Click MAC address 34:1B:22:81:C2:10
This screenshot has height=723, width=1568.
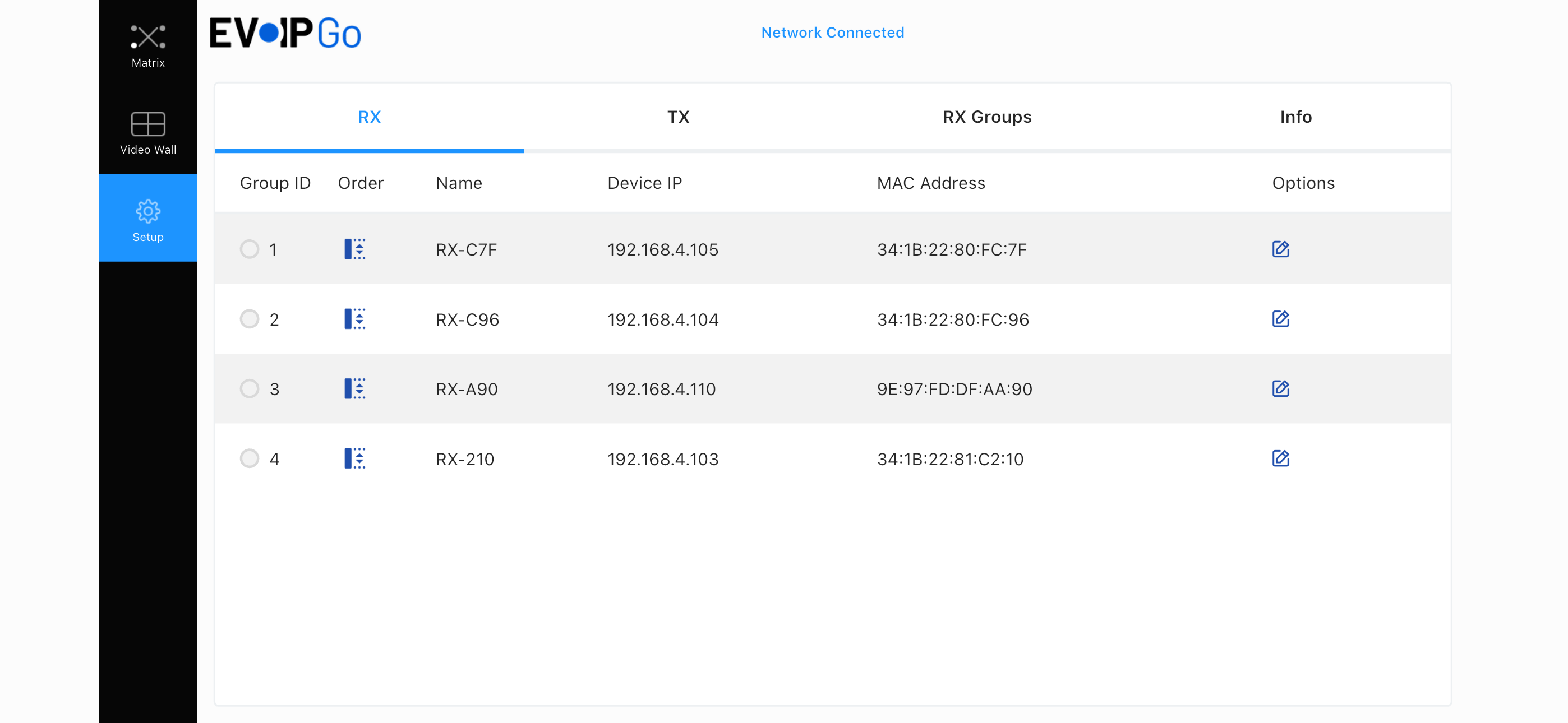pyautogui.click(x=950, y=459)
